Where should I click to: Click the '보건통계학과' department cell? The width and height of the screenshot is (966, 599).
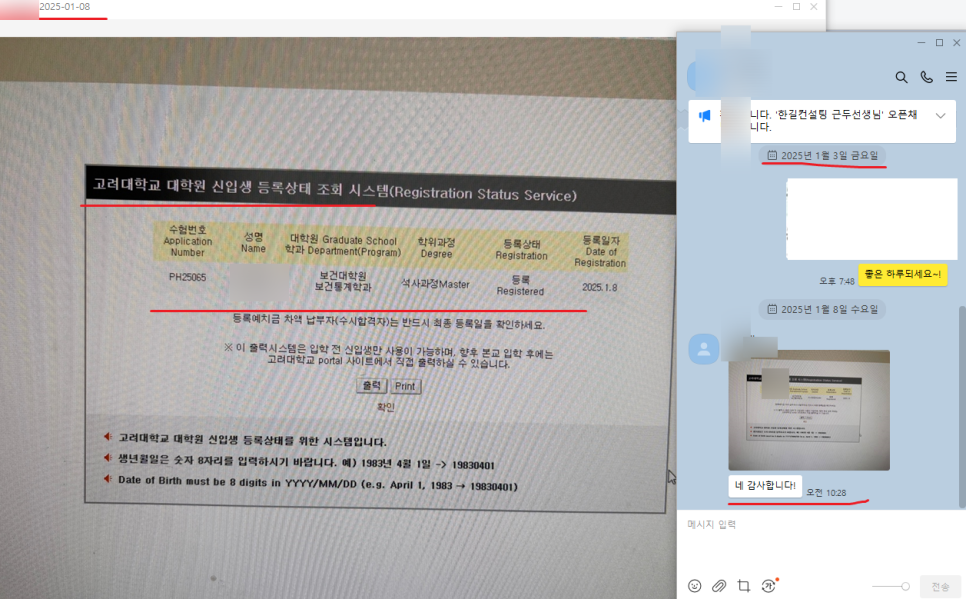tap(343, 287)
